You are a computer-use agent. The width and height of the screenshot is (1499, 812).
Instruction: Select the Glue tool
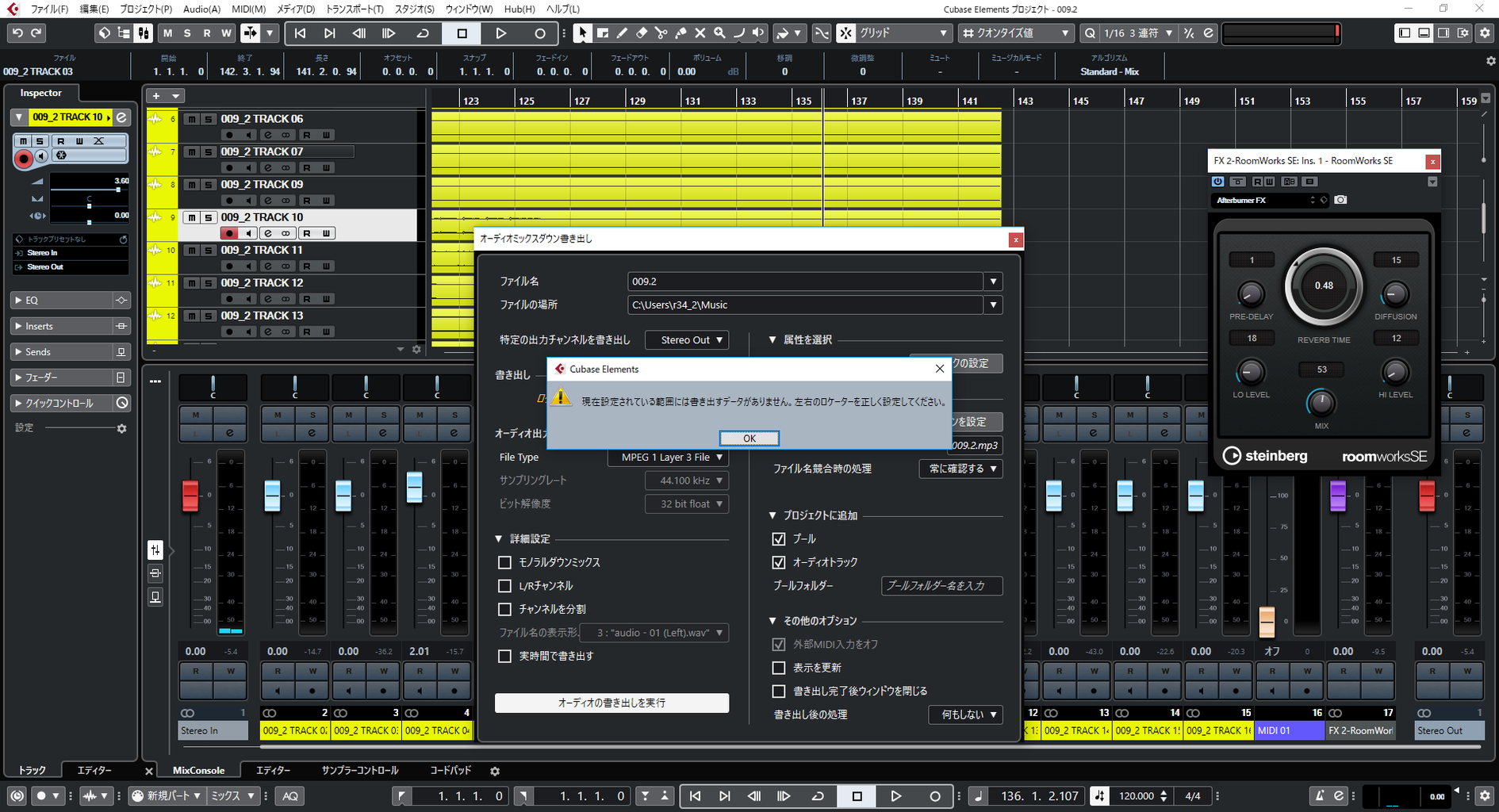click(x=680, y=33)
